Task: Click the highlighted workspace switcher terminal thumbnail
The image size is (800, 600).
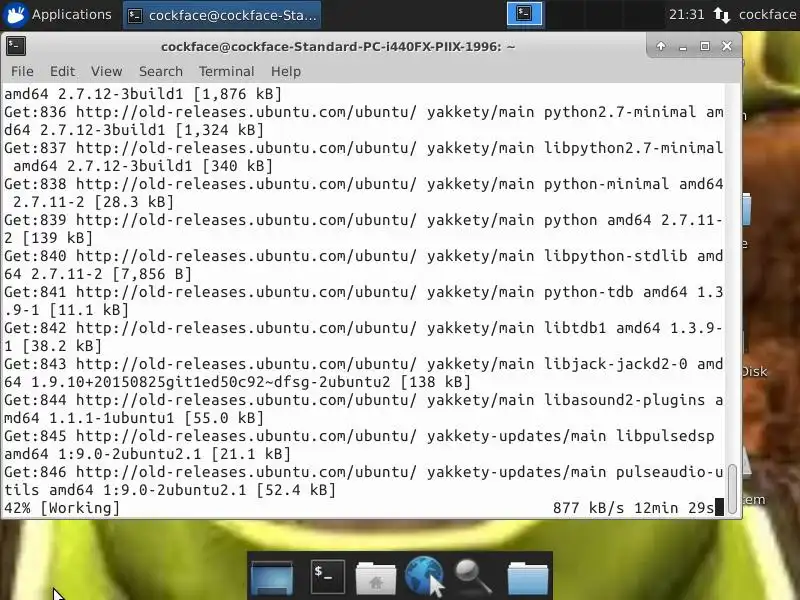Action: [524, 14]
